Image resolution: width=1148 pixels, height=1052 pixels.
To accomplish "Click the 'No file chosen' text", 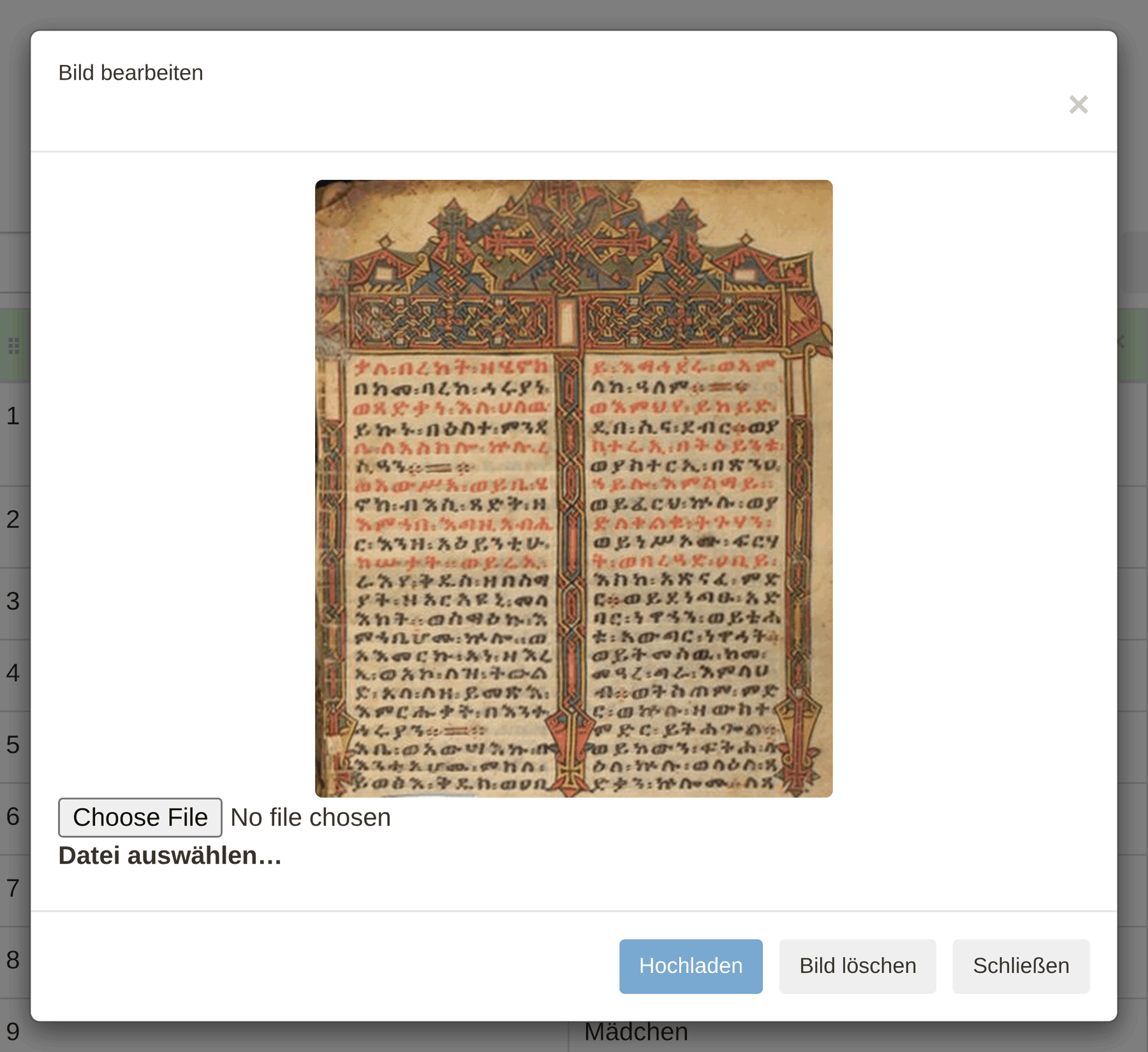I will coord(311,817).
